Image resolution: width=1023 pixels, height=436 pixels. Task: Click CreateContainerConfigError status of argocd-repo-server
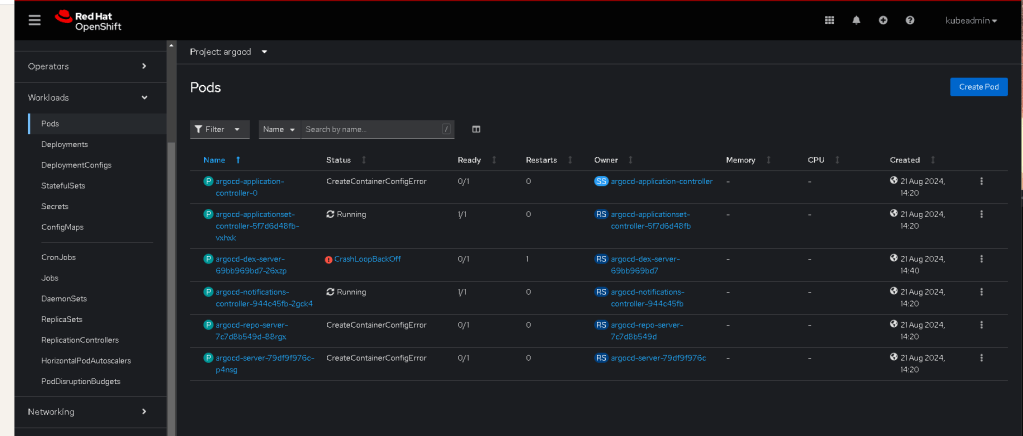[x=376, y=324]
